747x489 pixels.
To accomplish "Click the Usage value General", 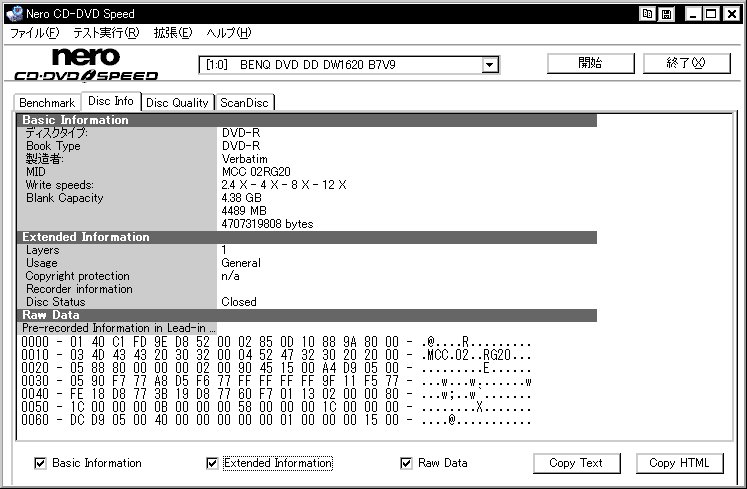I will coord(241,263).
